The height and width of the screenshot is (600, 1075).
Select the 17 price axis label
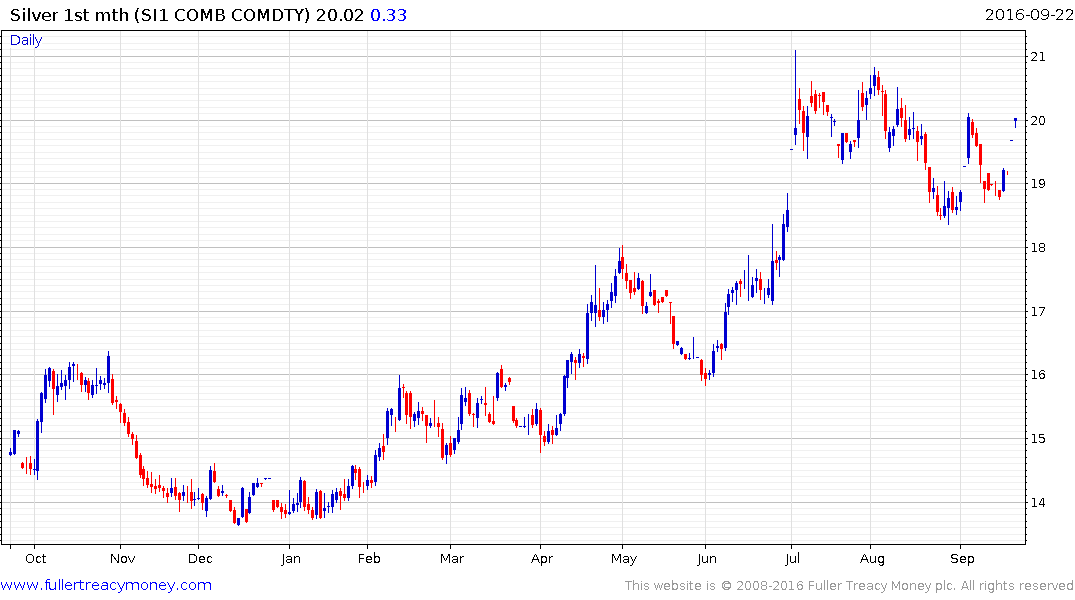tap(1038, 311)
